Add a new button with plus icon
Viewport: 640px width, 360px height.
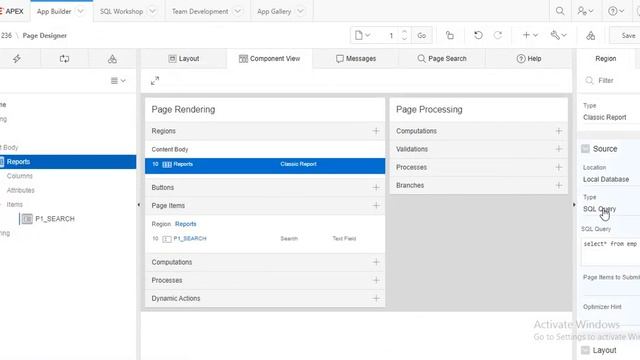[376, 188]
